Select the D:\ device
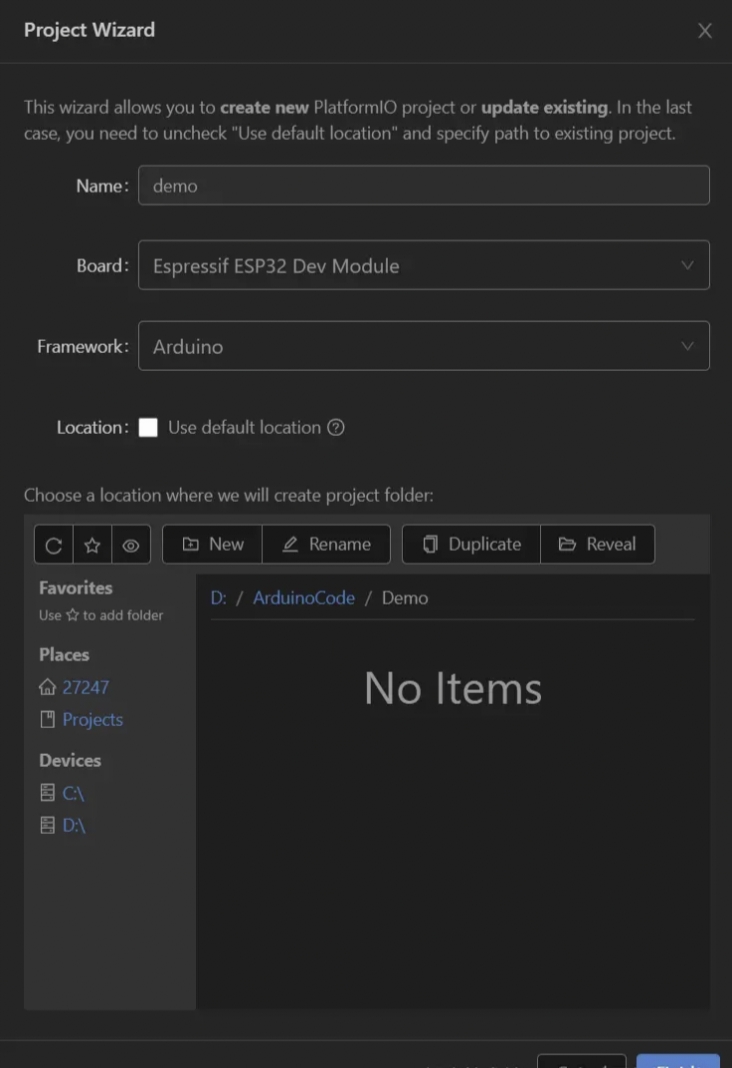Screen dimensions: 732x1068 pyautogui.click(x=74, y=826)
